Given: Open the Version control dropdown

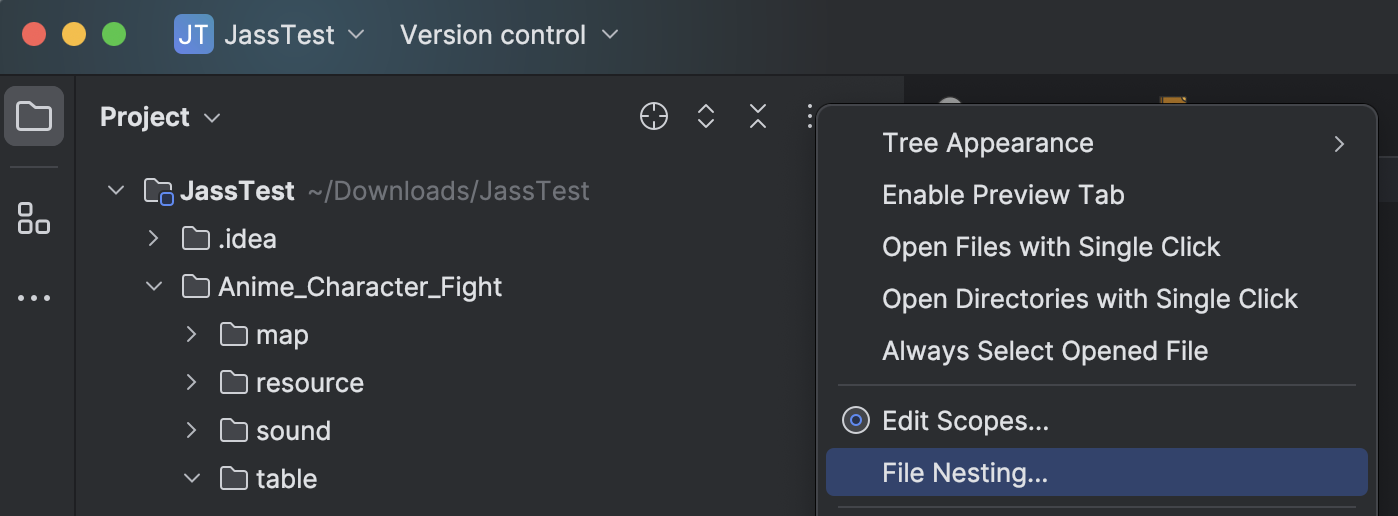Looking at the screenshot, I should [x=509, y=35].
